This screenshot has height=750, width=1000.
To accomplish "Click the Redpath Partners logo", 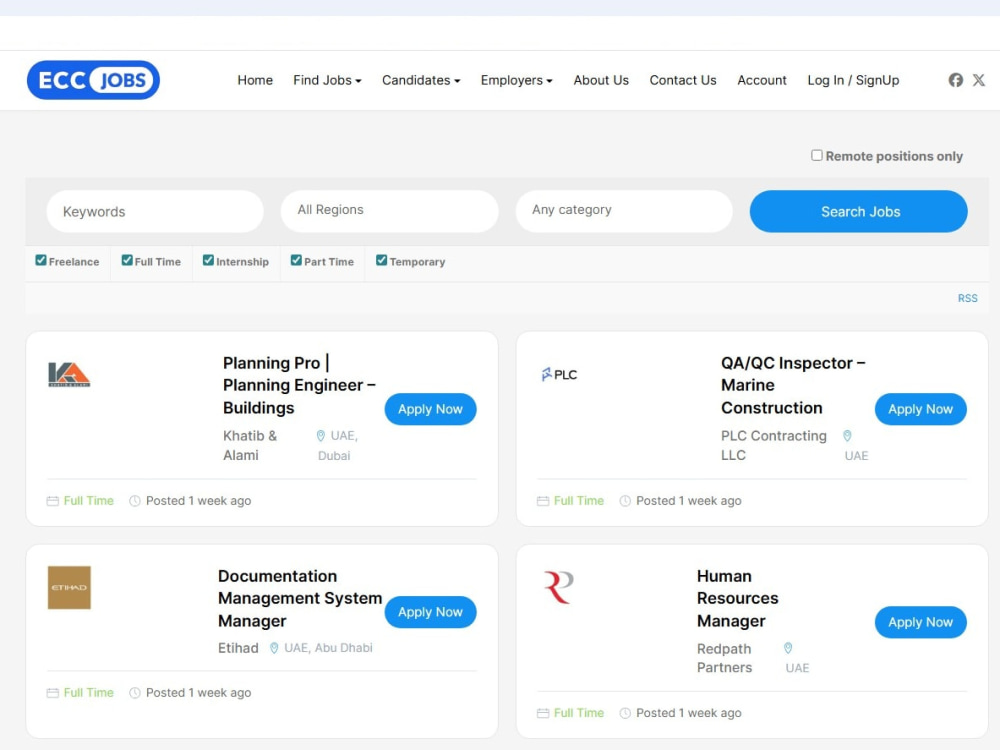I will point(559,587).
